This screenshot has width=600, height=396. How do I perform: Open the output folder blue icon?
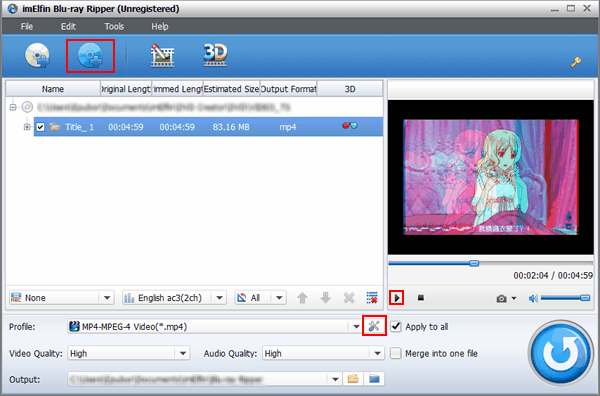click(x=374, y=379)
